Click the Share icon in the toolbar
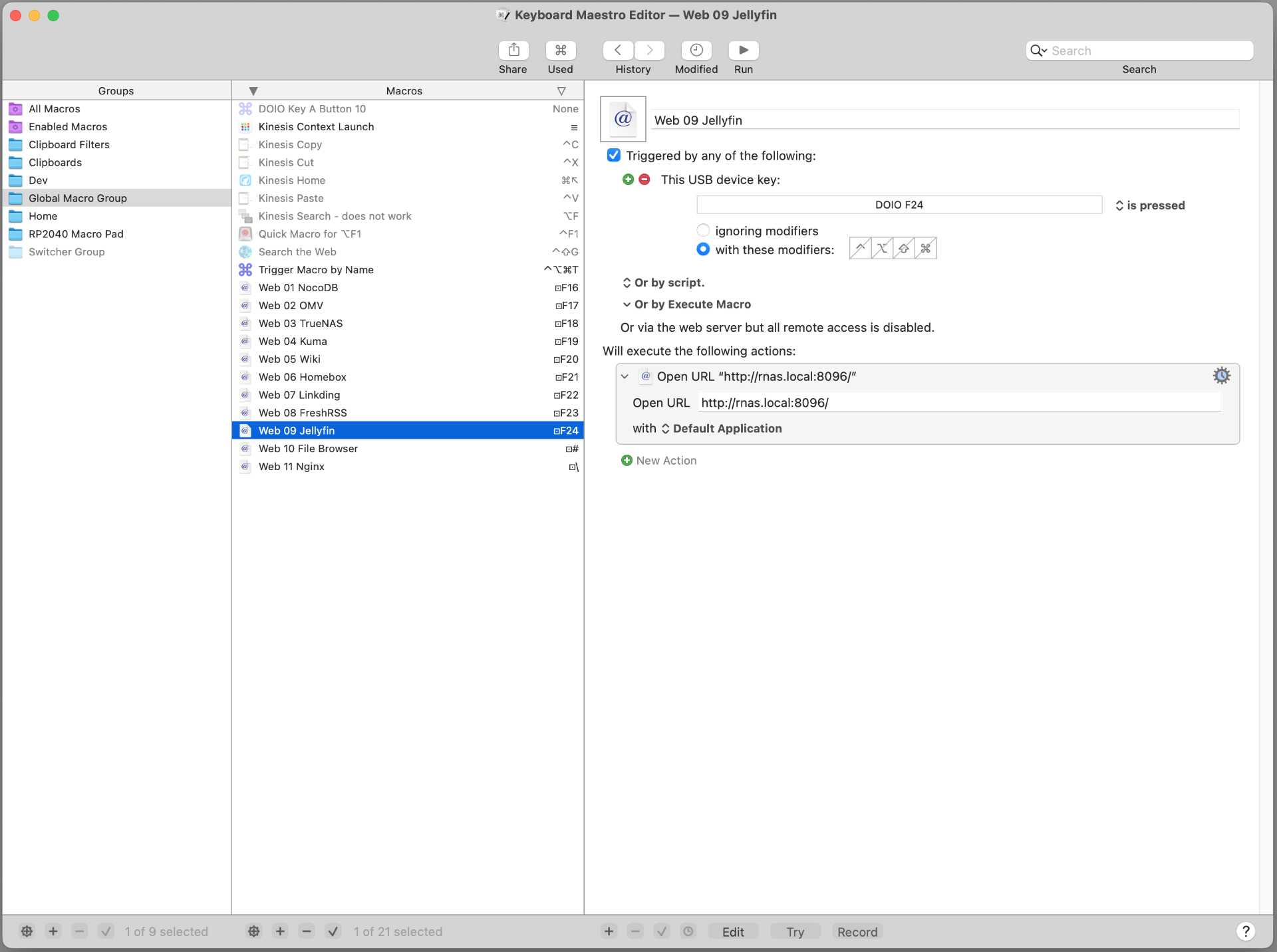This screenshot has width=1277, height=952. pos(513,50)
